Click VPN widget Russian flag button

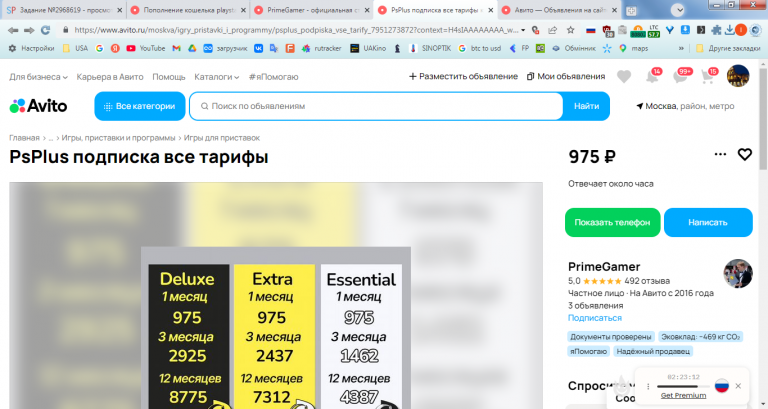721,386
